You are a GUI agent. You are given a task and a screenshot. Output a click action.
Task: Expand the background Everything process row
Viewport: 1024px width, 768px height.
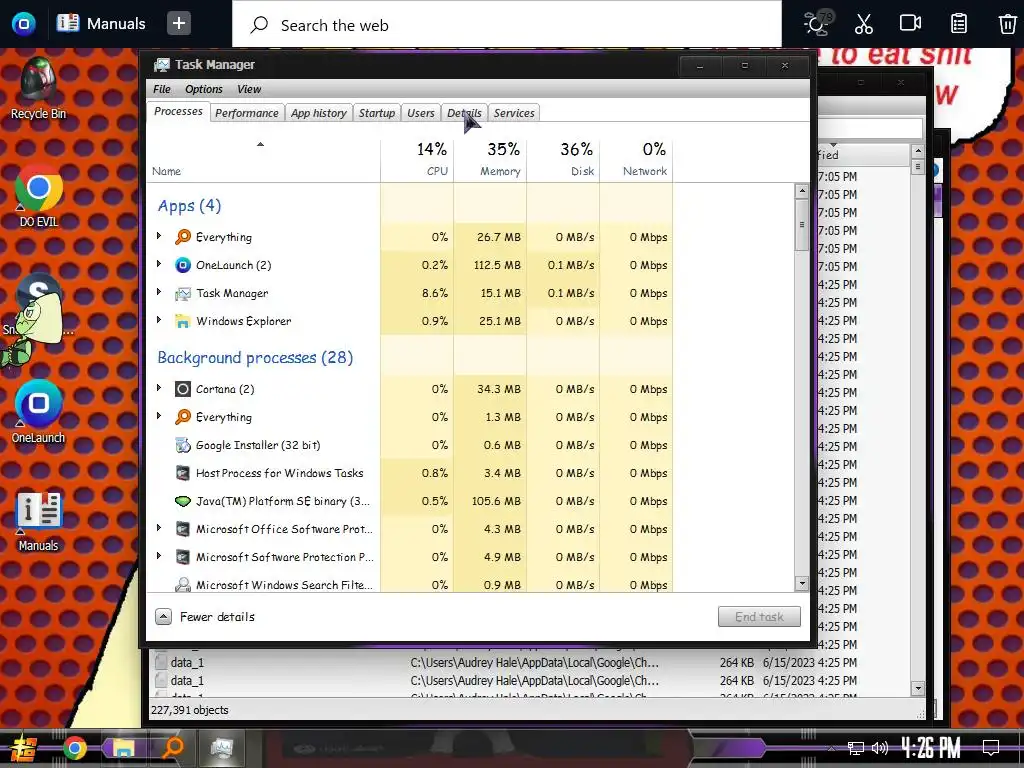point(159,417)
